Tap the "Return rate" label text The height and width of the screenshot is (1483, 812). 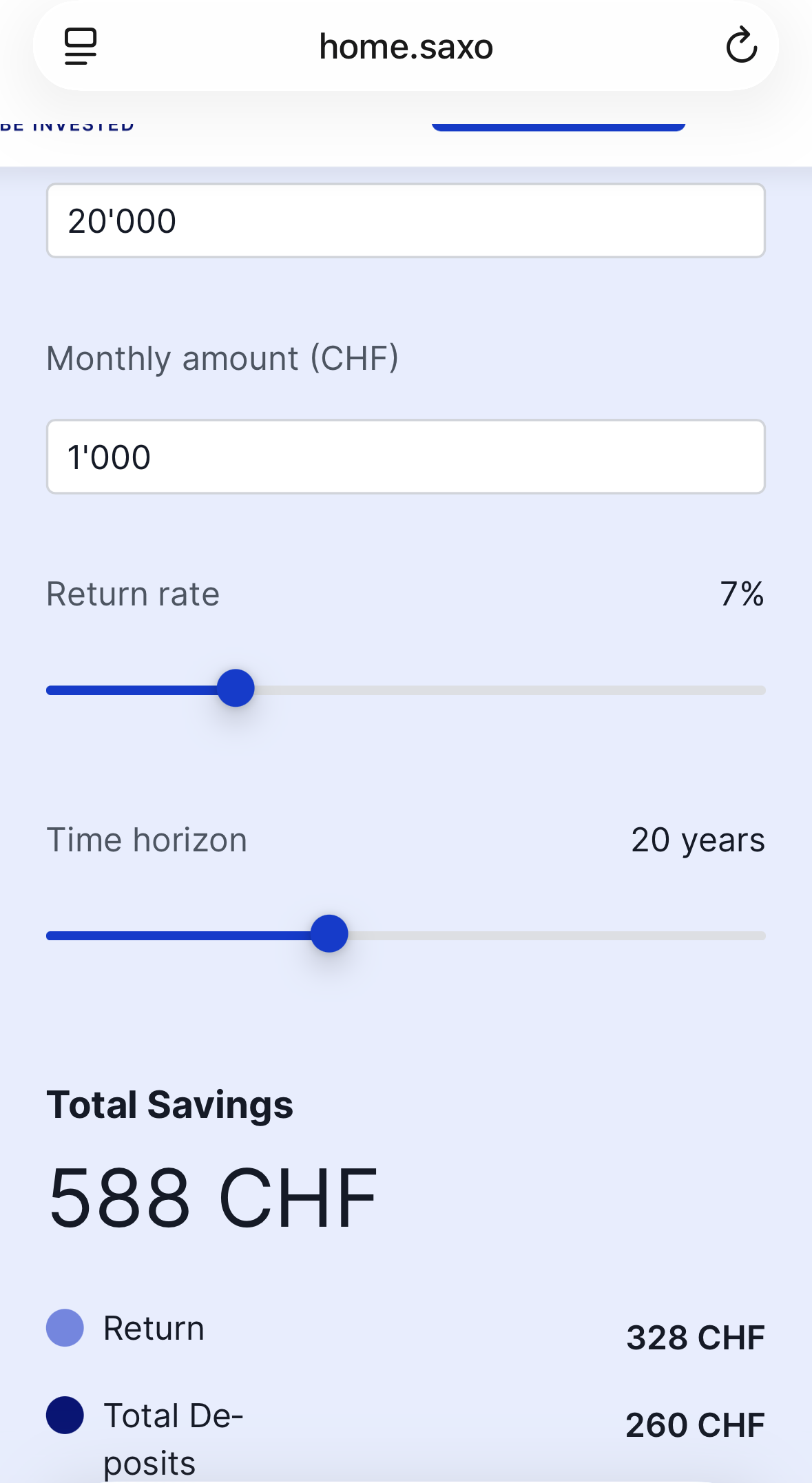tap(133, 594)
